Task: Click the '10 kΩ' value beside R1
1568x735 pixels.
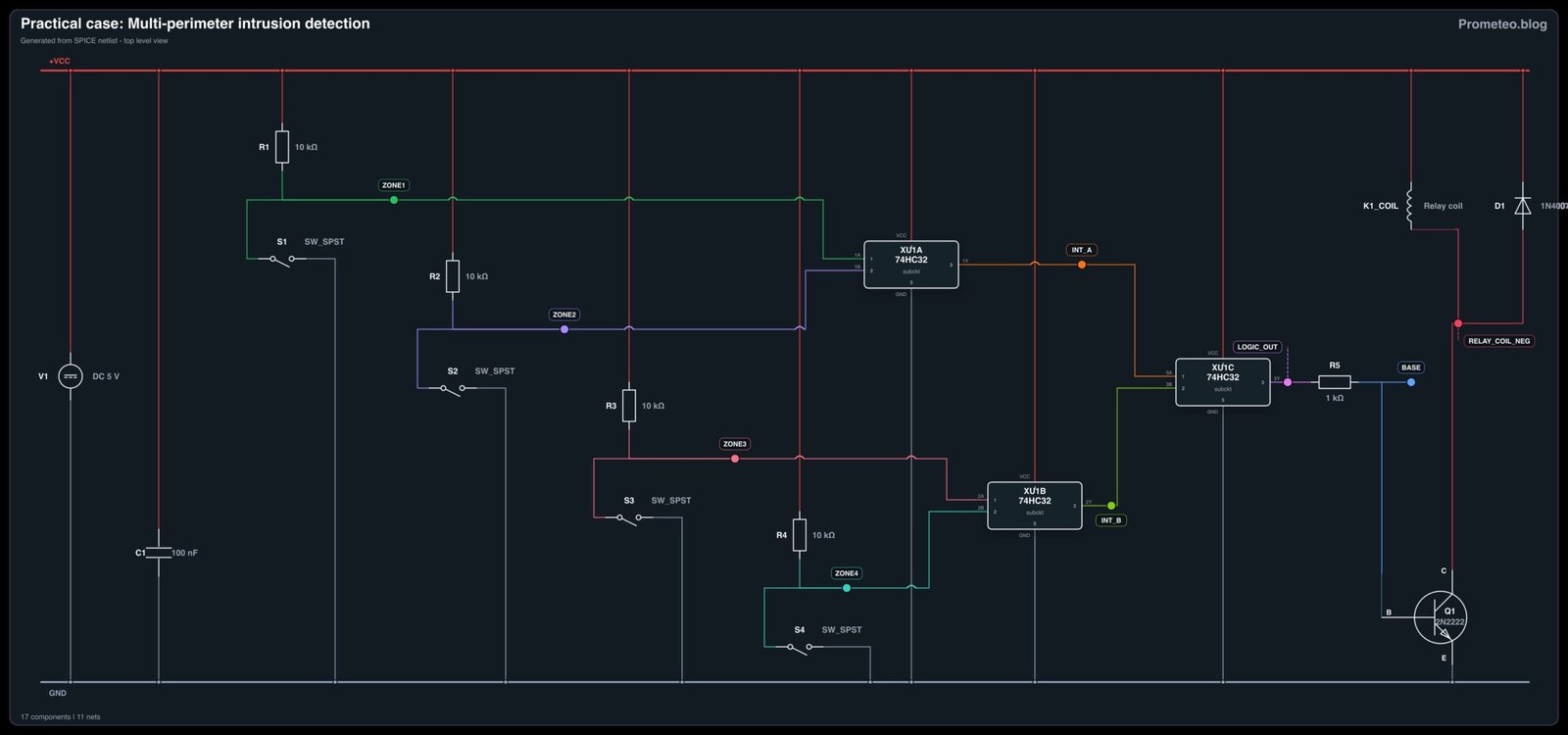Action: click(x=306, y=147)
